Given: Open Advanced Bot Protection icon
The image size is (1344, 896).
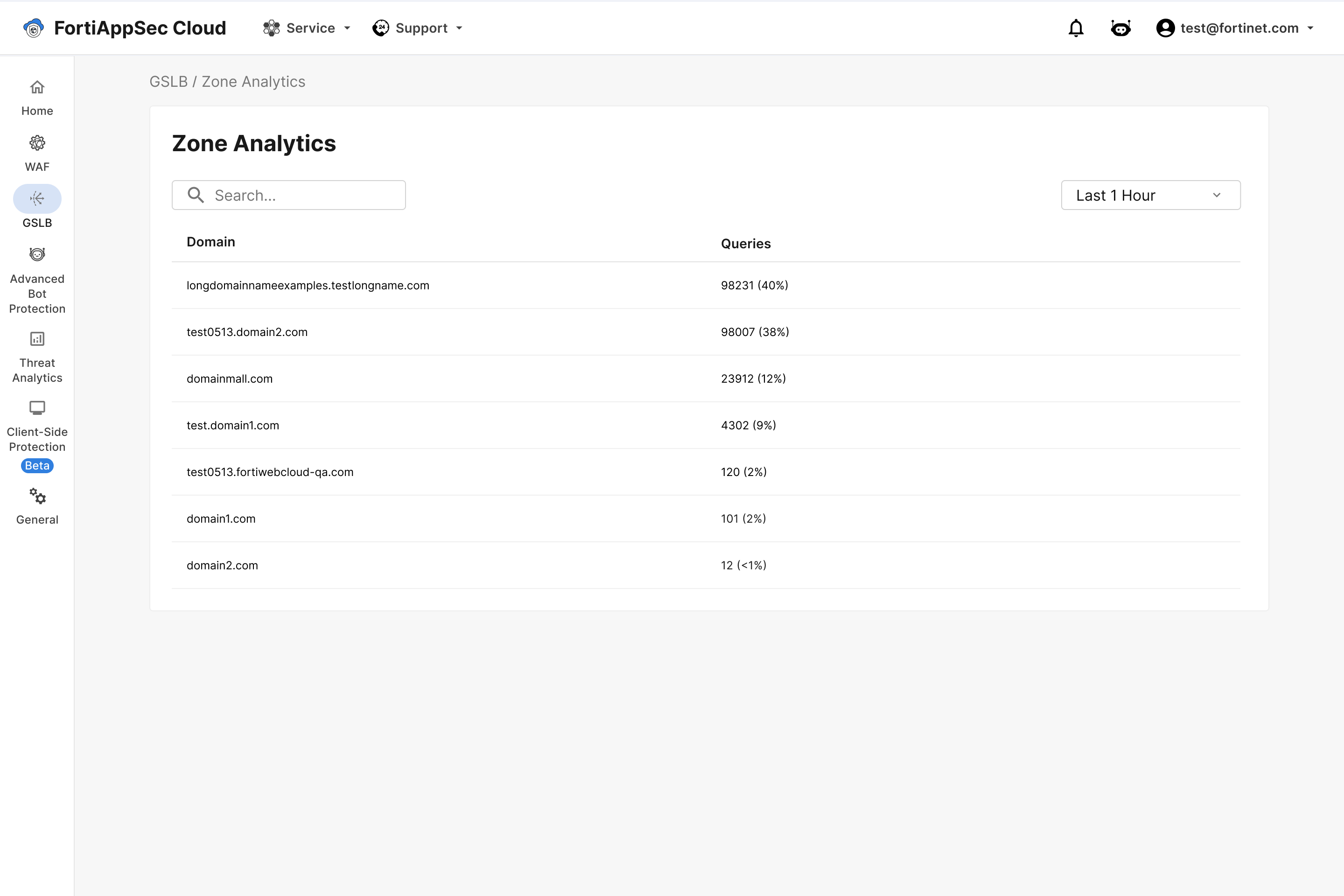Looking at the screenshot, I should pyautogui.click(x=37, y=254).
